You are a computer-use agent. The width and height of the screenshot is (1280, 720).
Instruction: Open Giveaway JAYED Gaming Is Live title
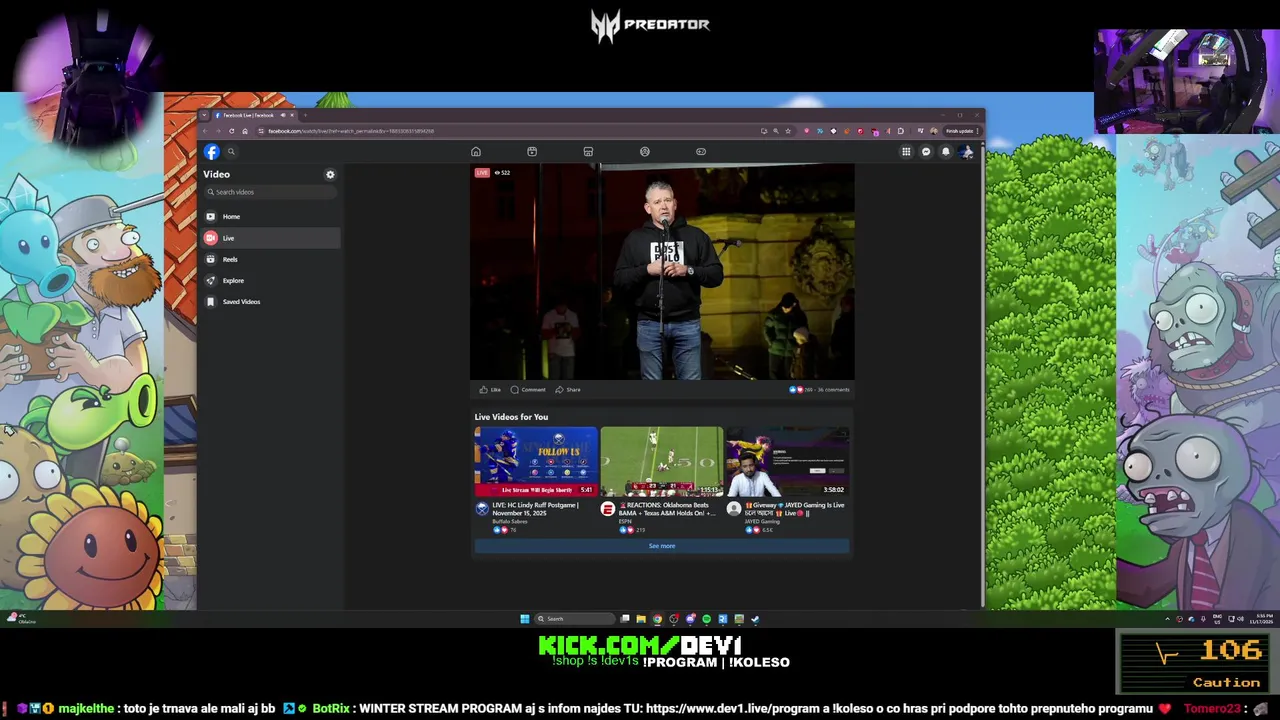pos(795,509)
